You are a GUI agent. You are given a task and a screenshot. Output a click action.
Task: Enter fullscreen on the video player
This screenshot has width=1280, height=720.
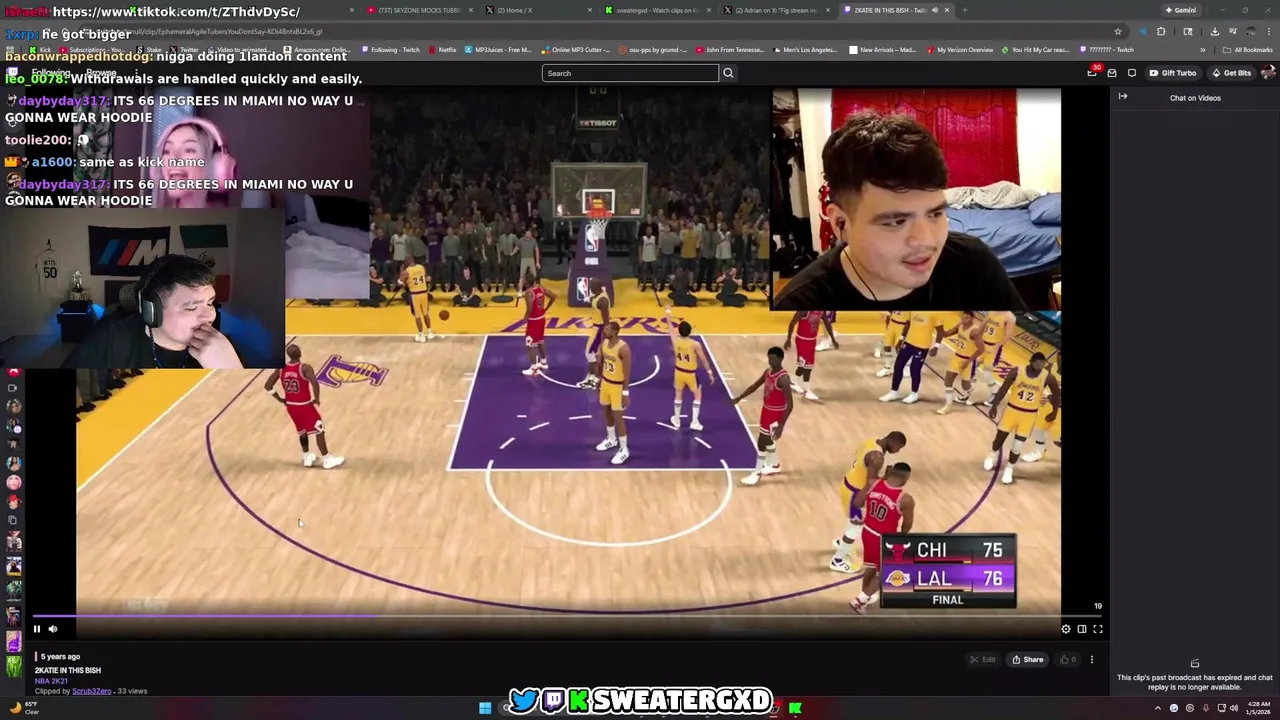(1098, 629)
